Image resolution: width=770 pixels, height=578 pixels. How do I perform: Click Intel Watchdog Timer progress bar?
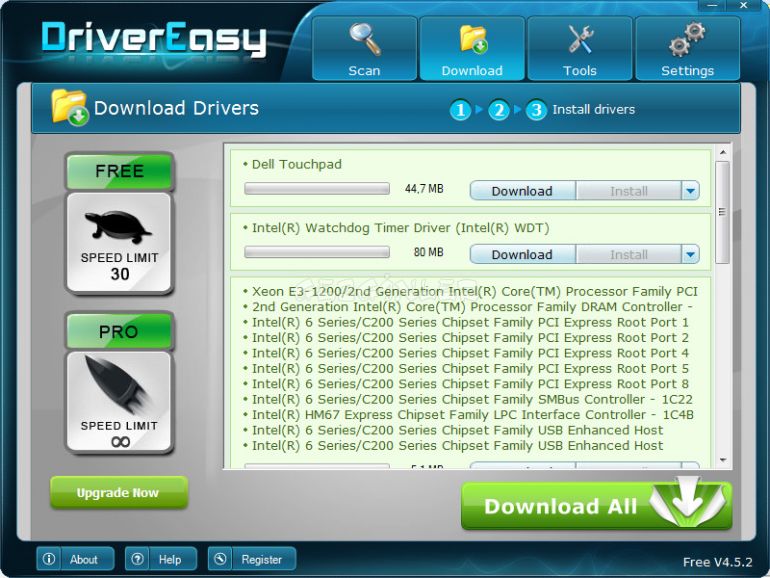click(x=317, y=252)
